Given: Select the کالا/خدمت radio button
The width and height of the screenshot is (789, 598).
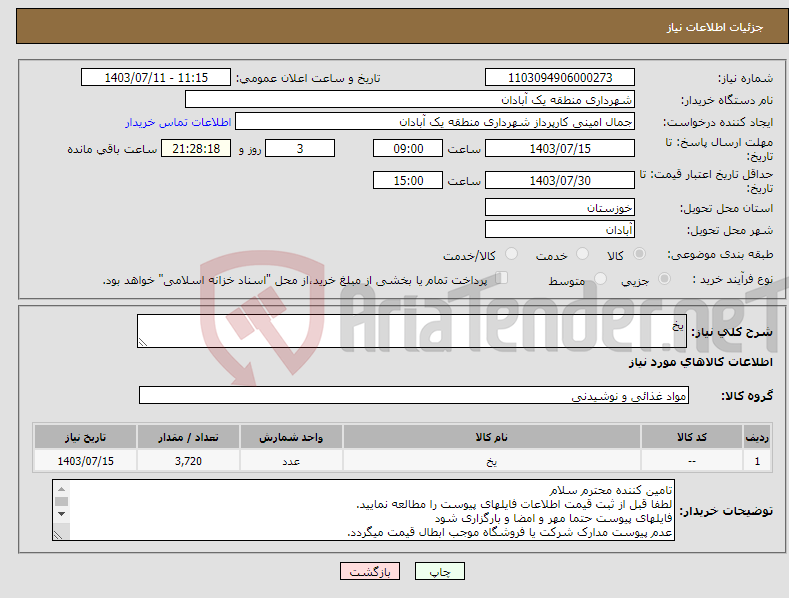Looking at the screenshot, I should (511, 254).
